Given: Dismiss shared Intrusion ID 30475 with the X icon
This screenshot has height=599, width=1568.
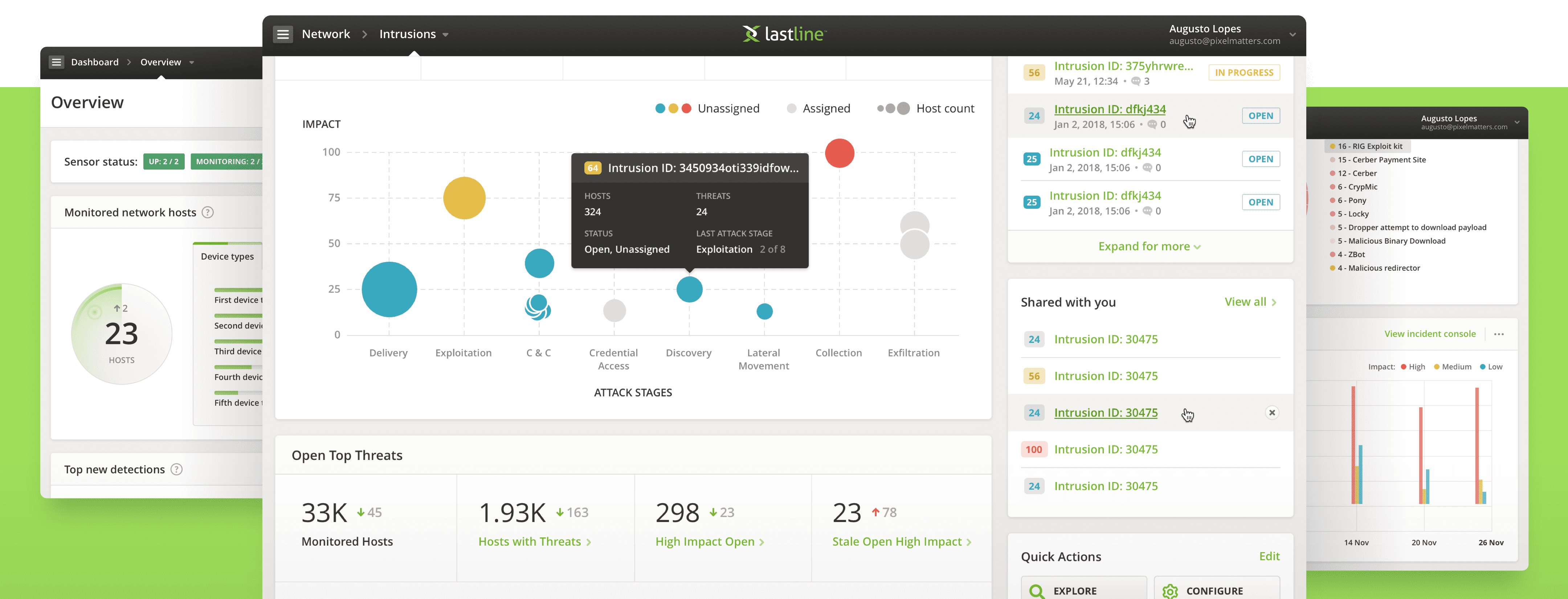Looking at the screenshot, I should (1272, 412).
